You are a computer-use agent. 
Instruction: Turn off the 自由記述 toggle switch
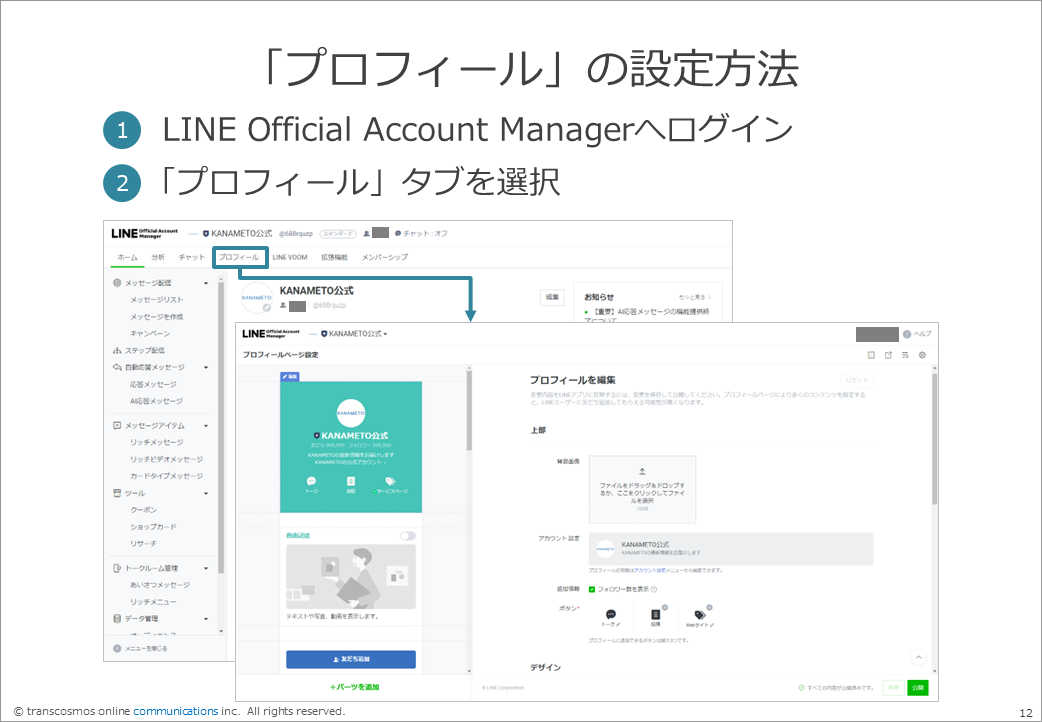(408, 534)
